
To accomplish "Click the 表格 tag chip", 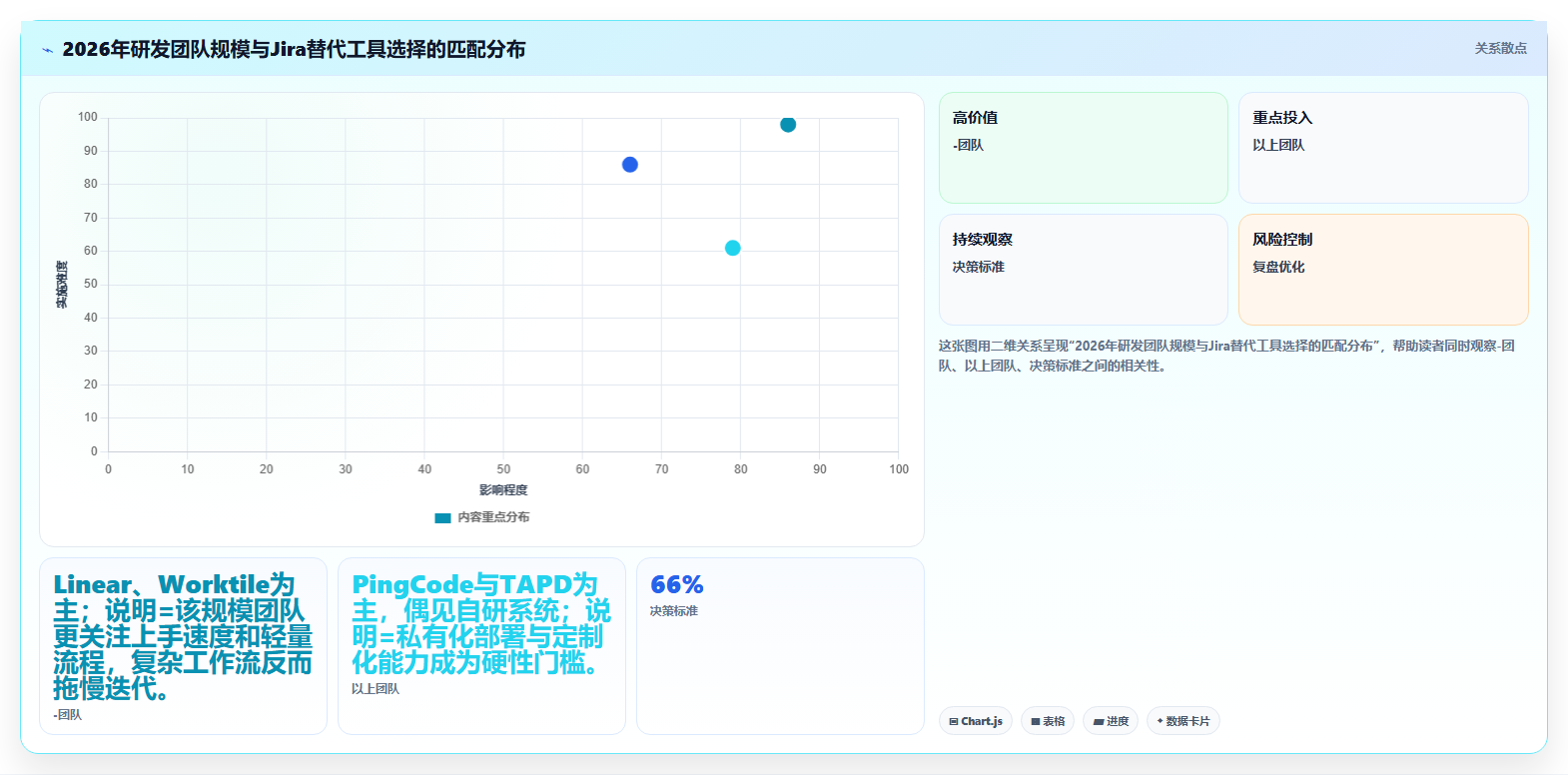I will click(1048, 721).
